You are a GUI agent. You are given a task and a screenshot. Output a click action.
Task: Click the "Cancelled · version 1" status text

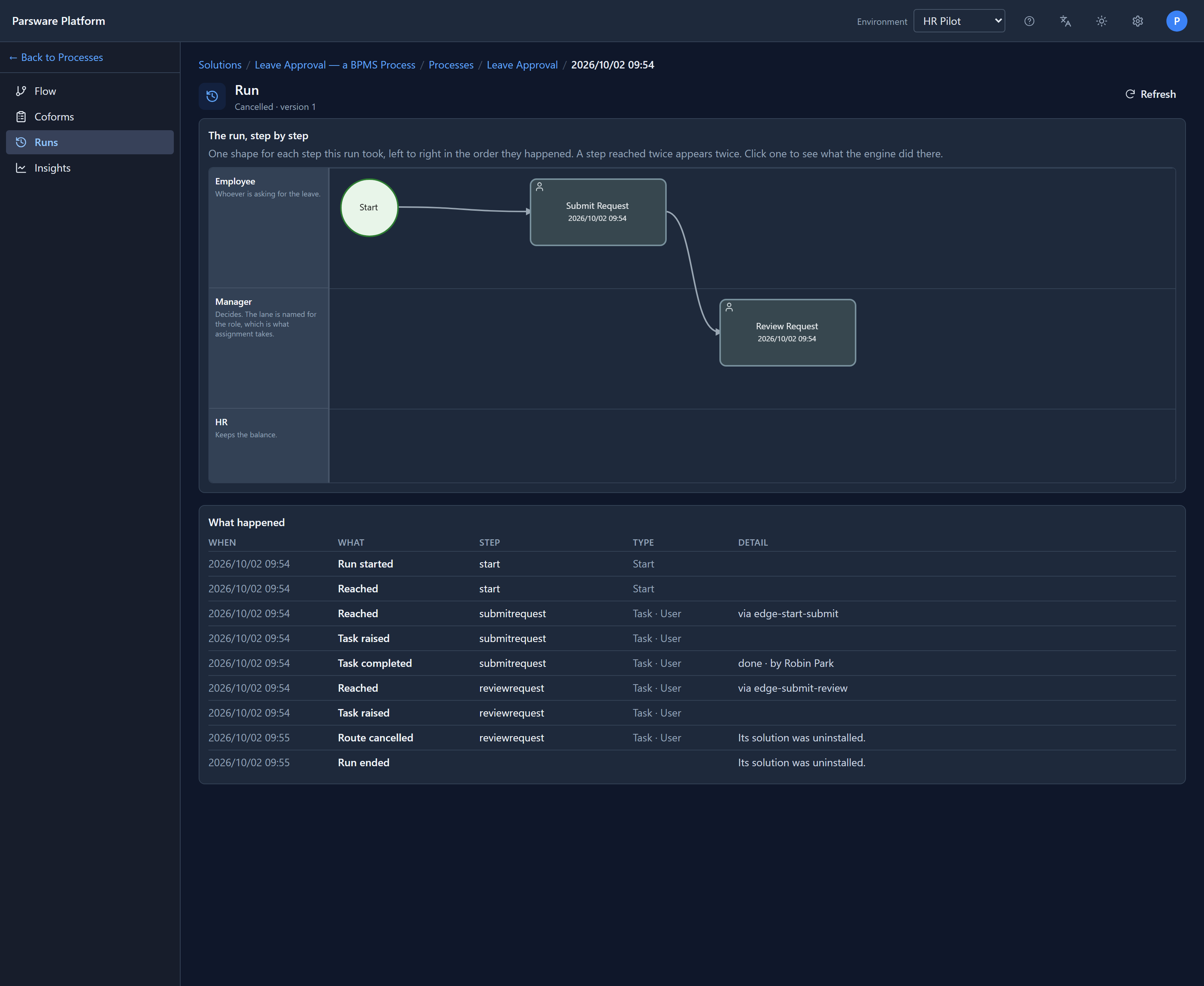coord(275,107)
